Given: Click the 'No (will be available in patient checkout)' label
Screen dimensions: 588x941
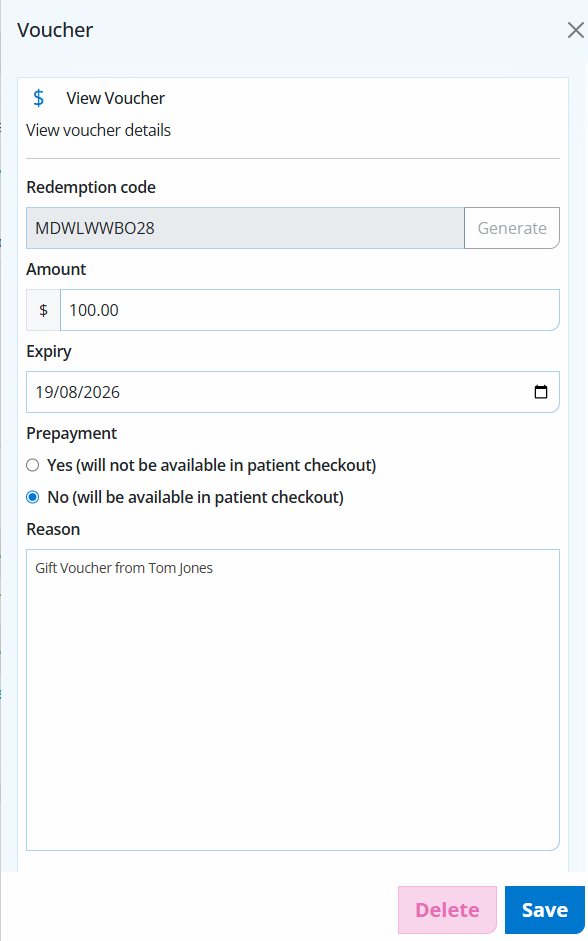Looking at the screenshot, I should pos(196,497).
